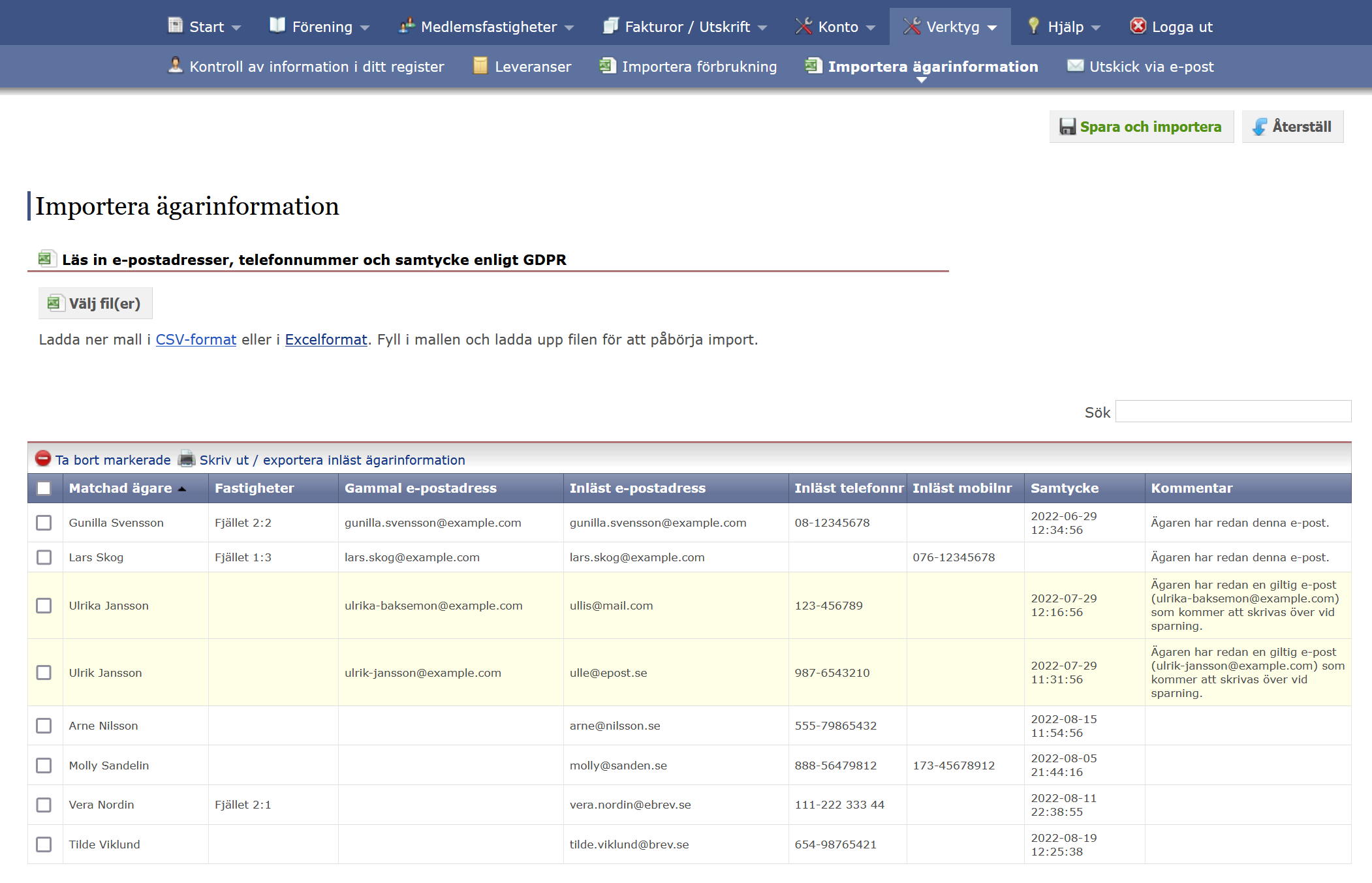Screen dimensions: 1372x883
Task: Select the Vera Nordin row checkbox
Action: click(44, 805)
